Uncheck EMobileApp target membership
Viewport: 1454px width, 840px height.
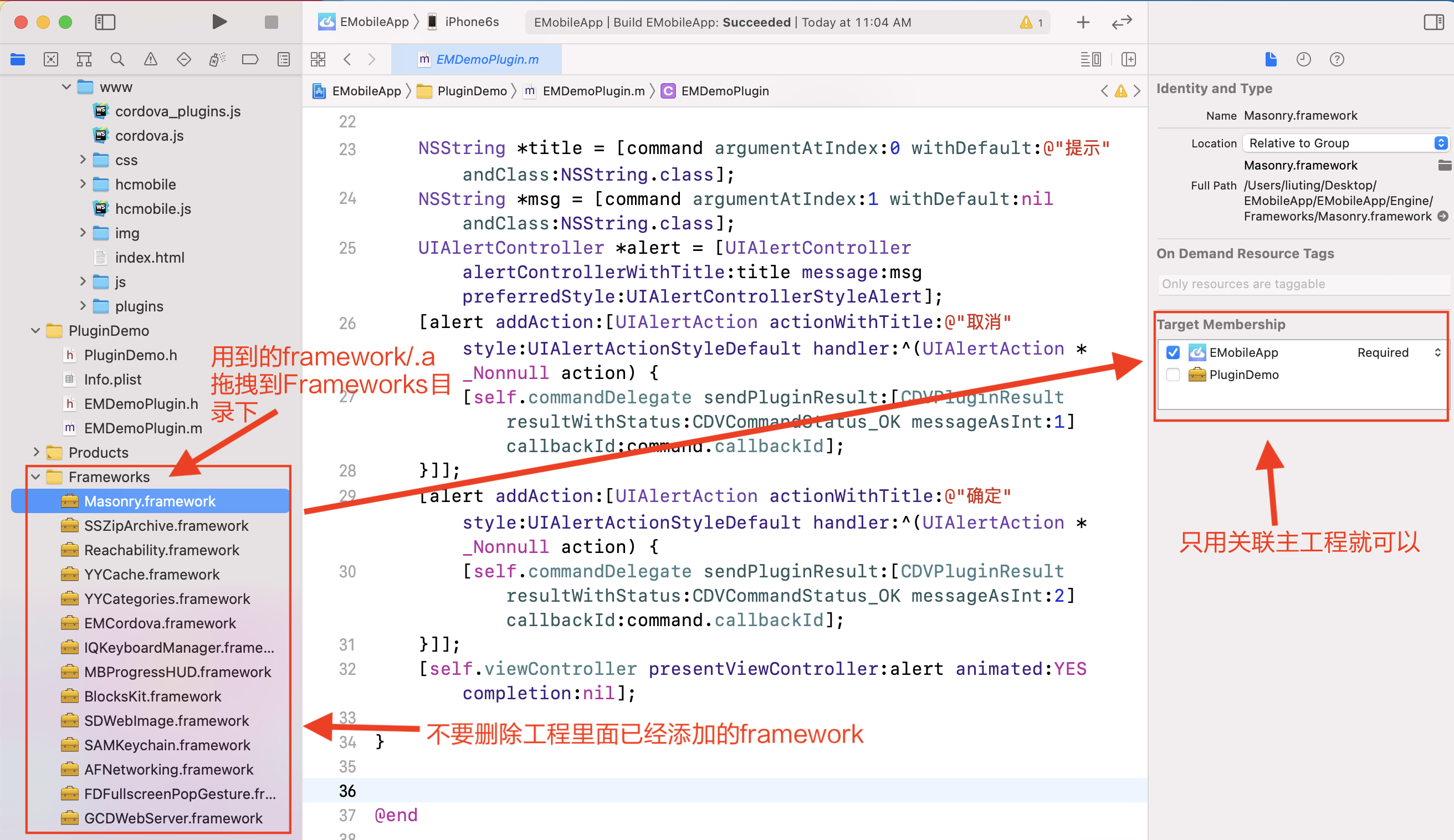1173,352
